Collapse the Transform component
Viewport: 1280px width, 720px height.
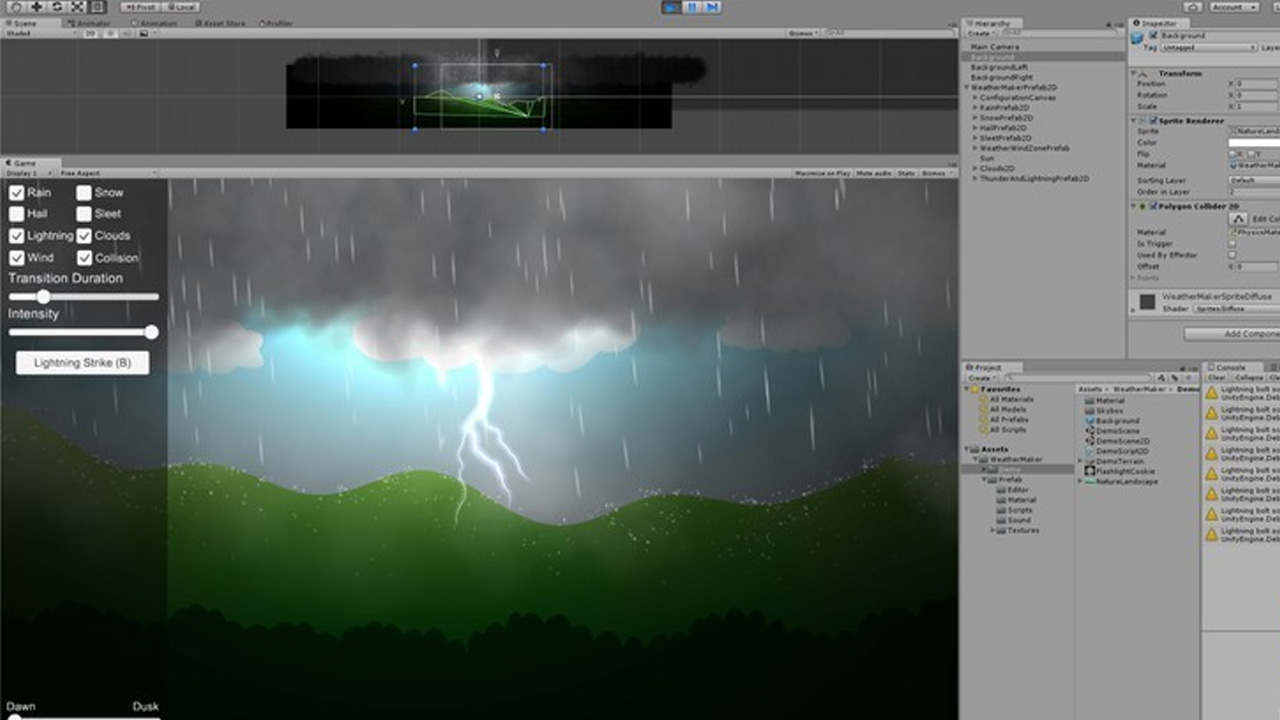point(1135,73)
